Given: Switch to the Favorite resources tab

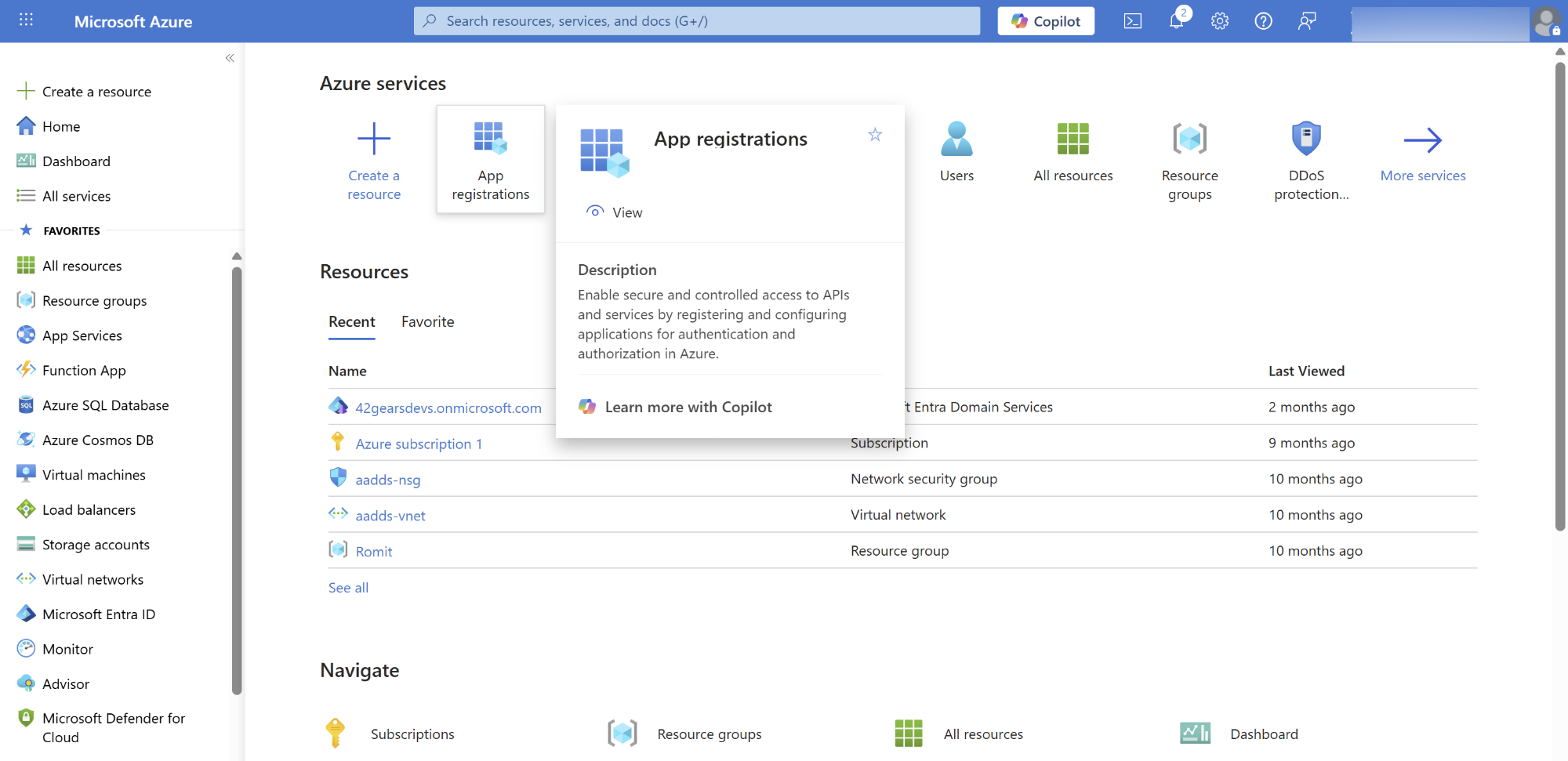Looking at the screenshot, I should [x=427, y=321].
